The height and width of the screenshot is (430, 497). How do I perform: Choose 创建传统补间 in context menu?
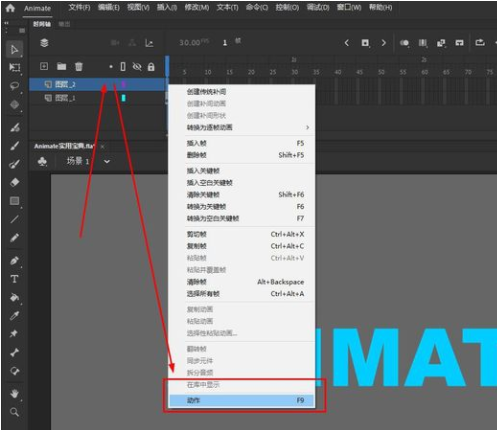click(242, 92)
